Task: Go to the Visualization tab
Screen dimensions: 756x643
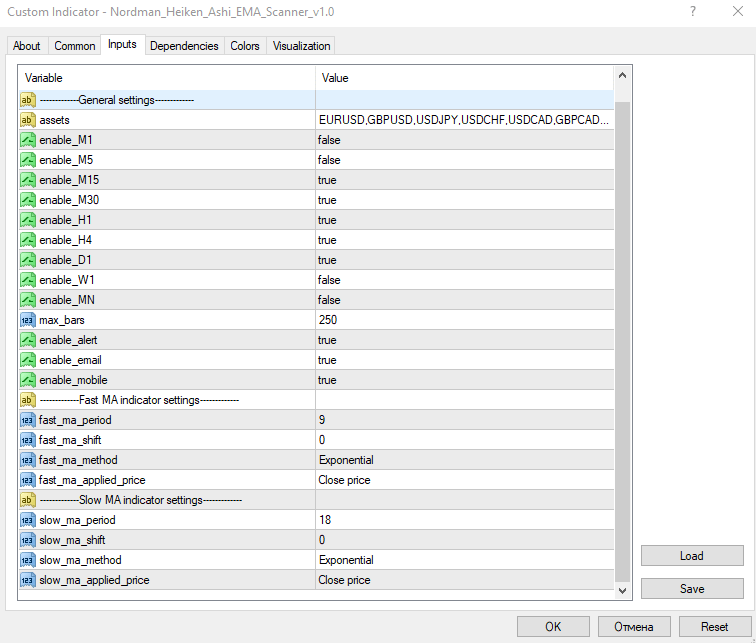Action: point(301,46)
